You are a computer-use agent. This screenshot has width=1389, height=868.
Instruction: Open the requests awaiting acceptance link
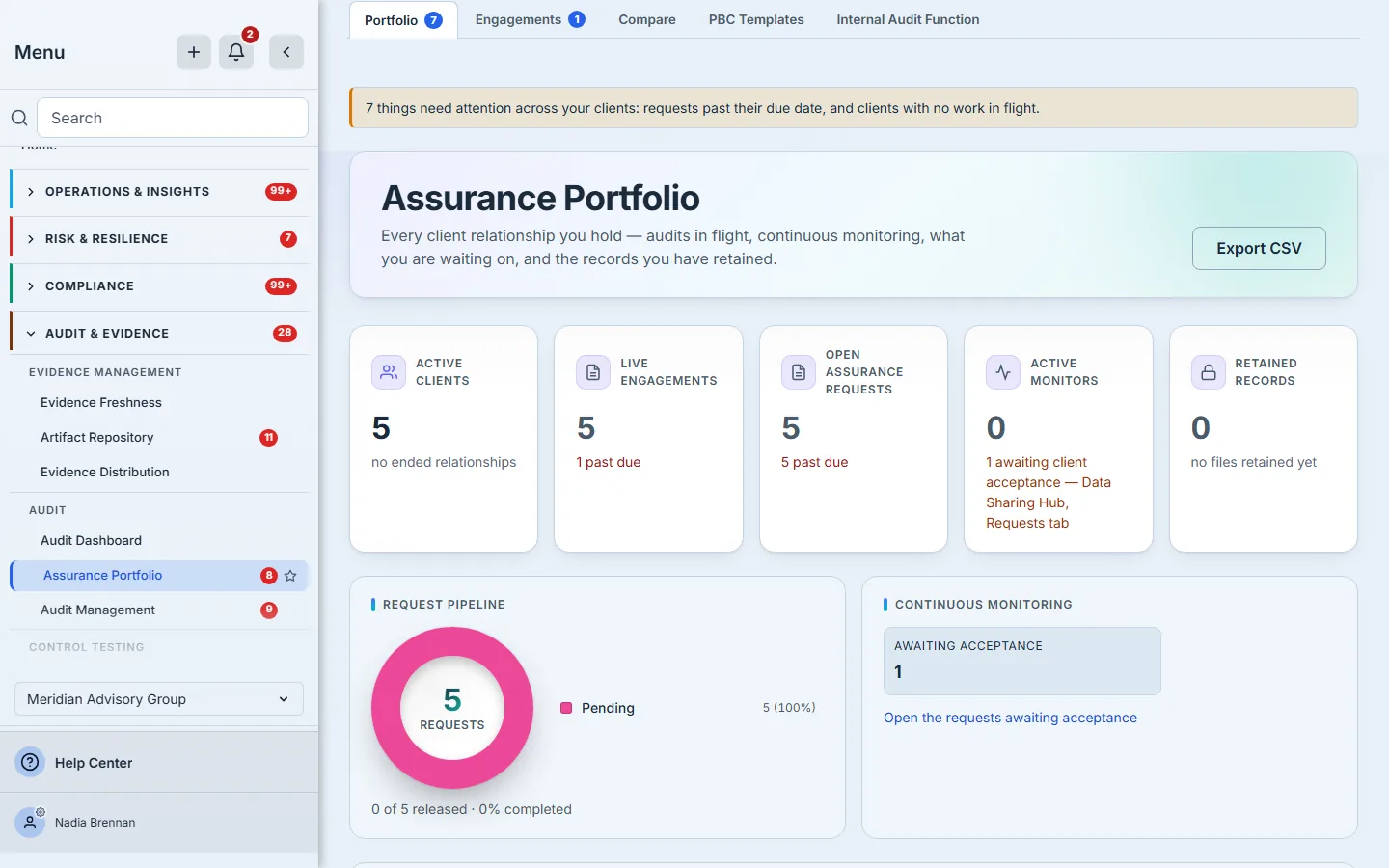tap(1010, 718)
